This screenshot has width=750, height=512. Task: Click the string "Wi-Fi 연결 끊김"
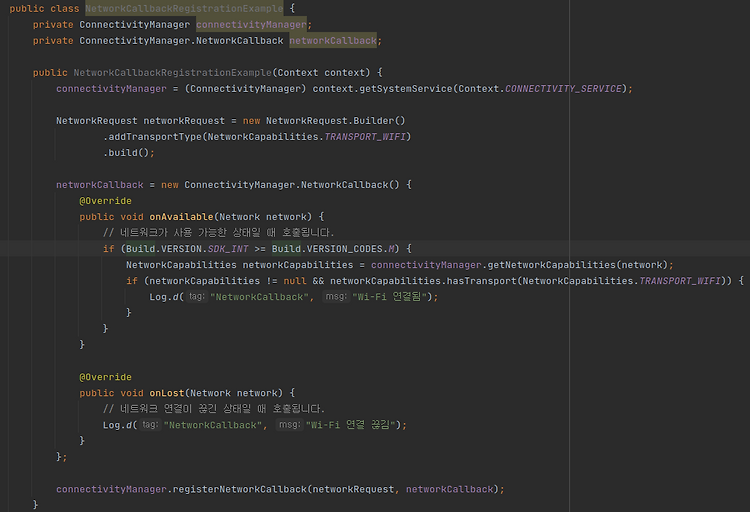click(351, 425)
